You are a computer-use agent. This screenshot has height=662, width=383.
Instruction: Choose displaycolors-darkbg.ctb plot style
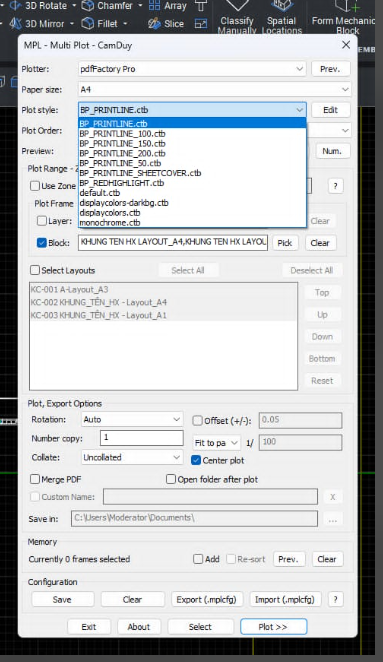[x=192, y=203]
